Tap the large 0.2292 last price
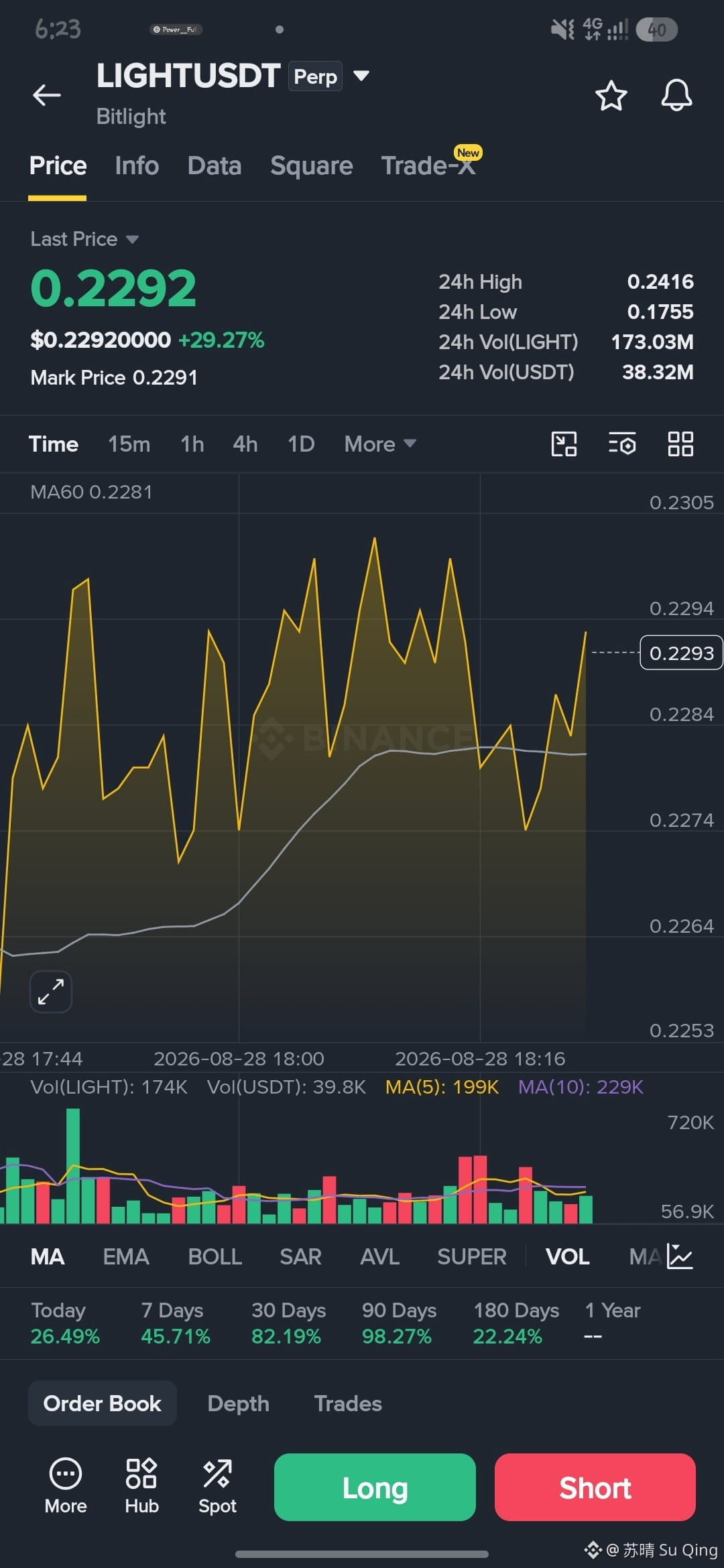Screen dimensions: 724x1568 point(113,288)
